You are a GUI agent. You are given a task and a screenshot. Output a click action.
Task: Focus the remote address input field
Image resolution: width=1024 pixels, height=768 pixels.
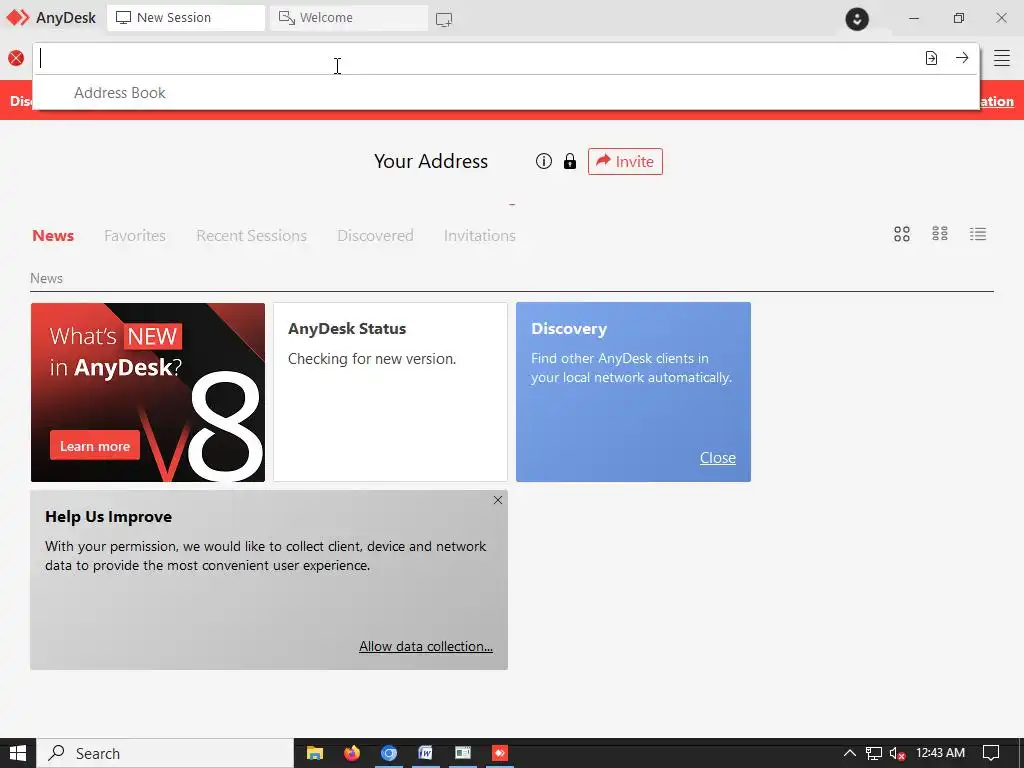477,58
